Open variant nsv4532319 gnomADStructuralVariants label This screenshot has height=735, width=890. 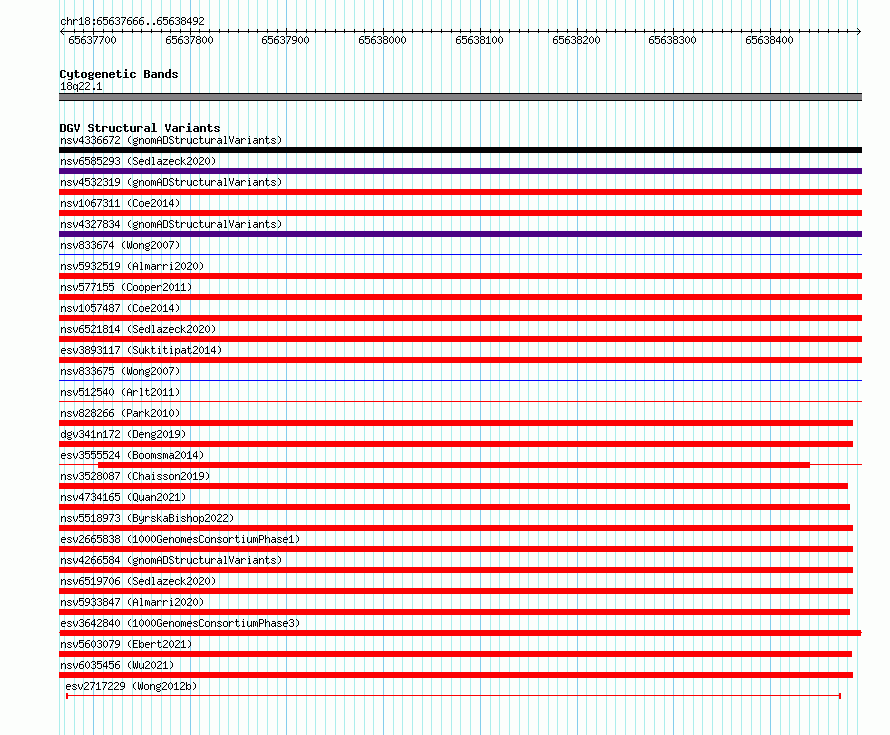click(x=171, y=182)
